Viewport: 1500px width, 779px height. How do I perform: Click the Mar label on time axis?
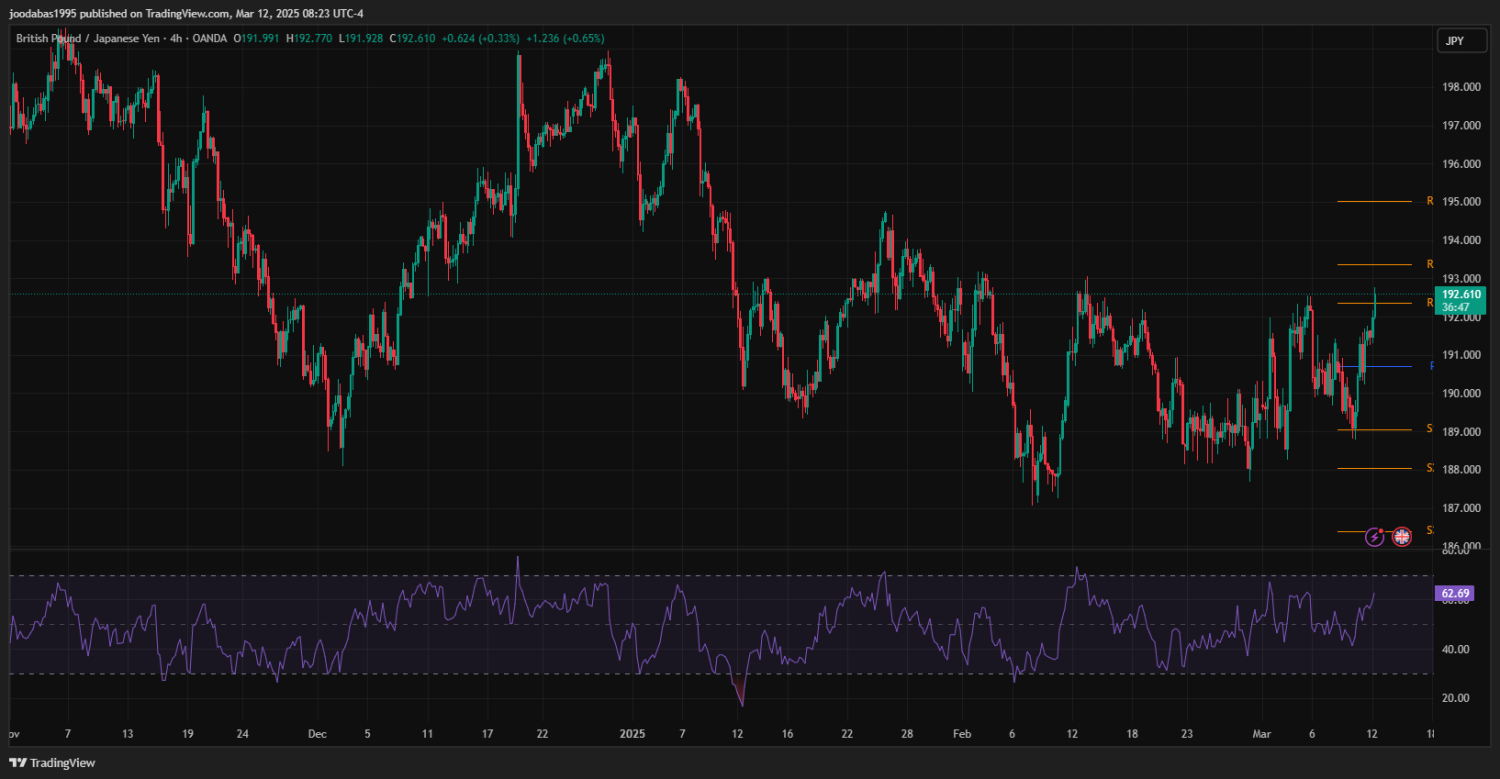point(1264,734)
